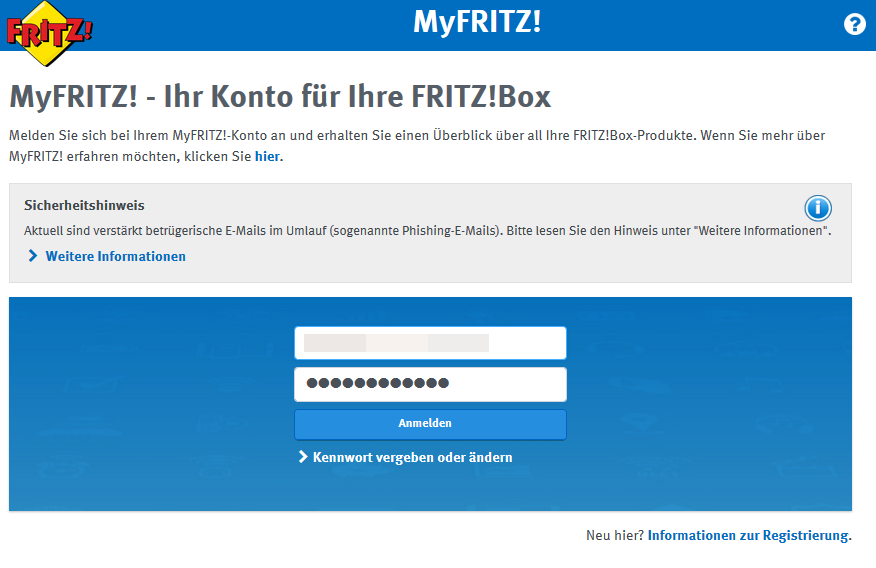Image resolution: width=876 pixels, height=568 pixels.
Task: Click the Sicherheitshinweis heading
Action: pyautogui.click(x=84, y=206)
